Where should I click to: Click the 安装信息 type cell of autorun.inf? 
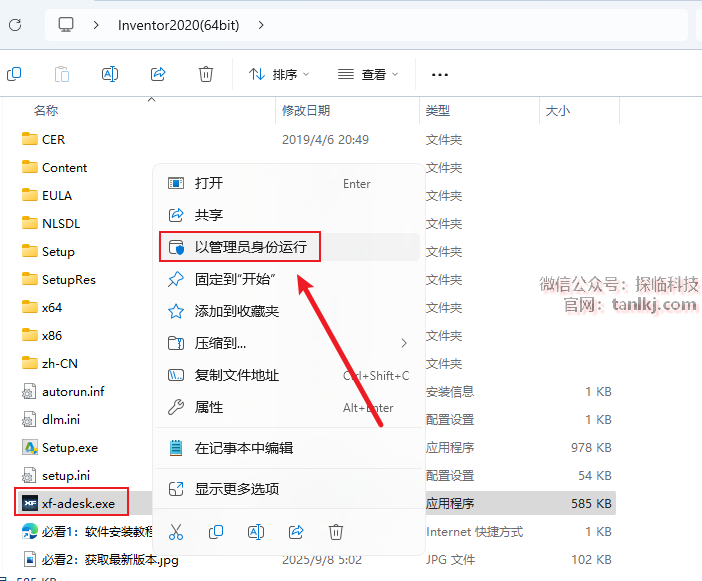(450, 392)
